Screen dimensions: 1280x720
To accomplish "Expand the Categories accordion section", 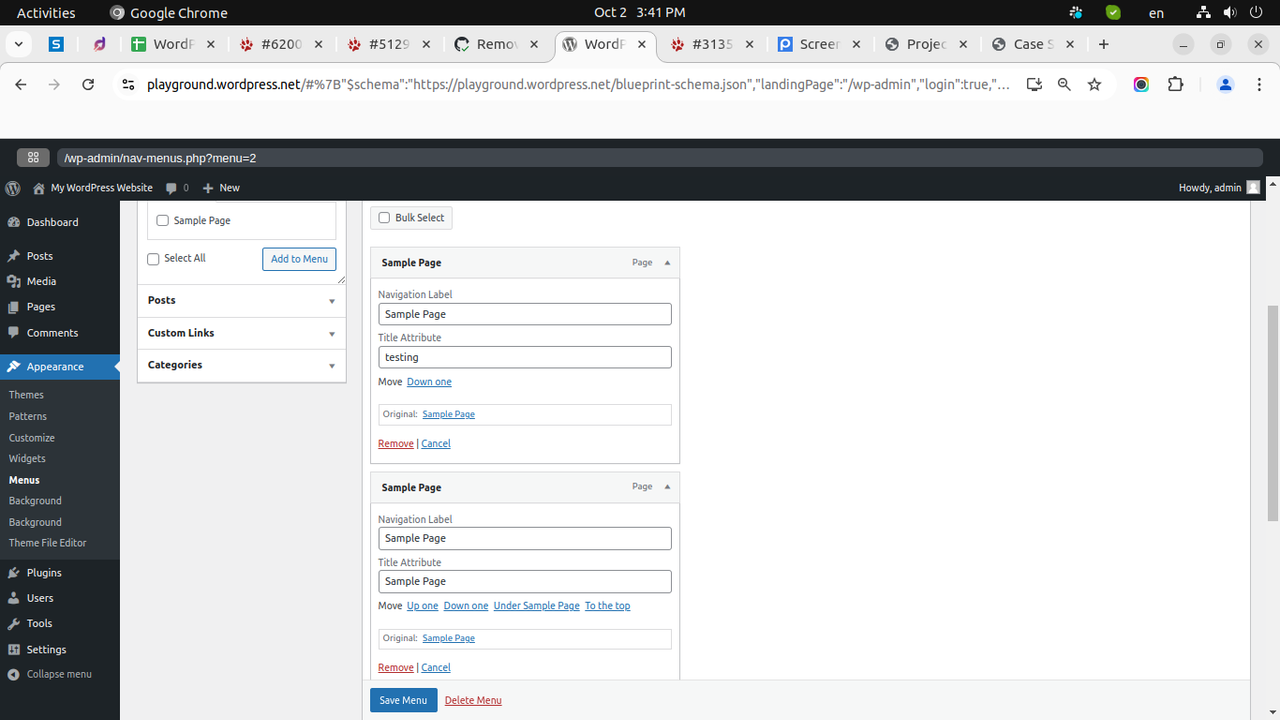I will [x=242, y=365].
